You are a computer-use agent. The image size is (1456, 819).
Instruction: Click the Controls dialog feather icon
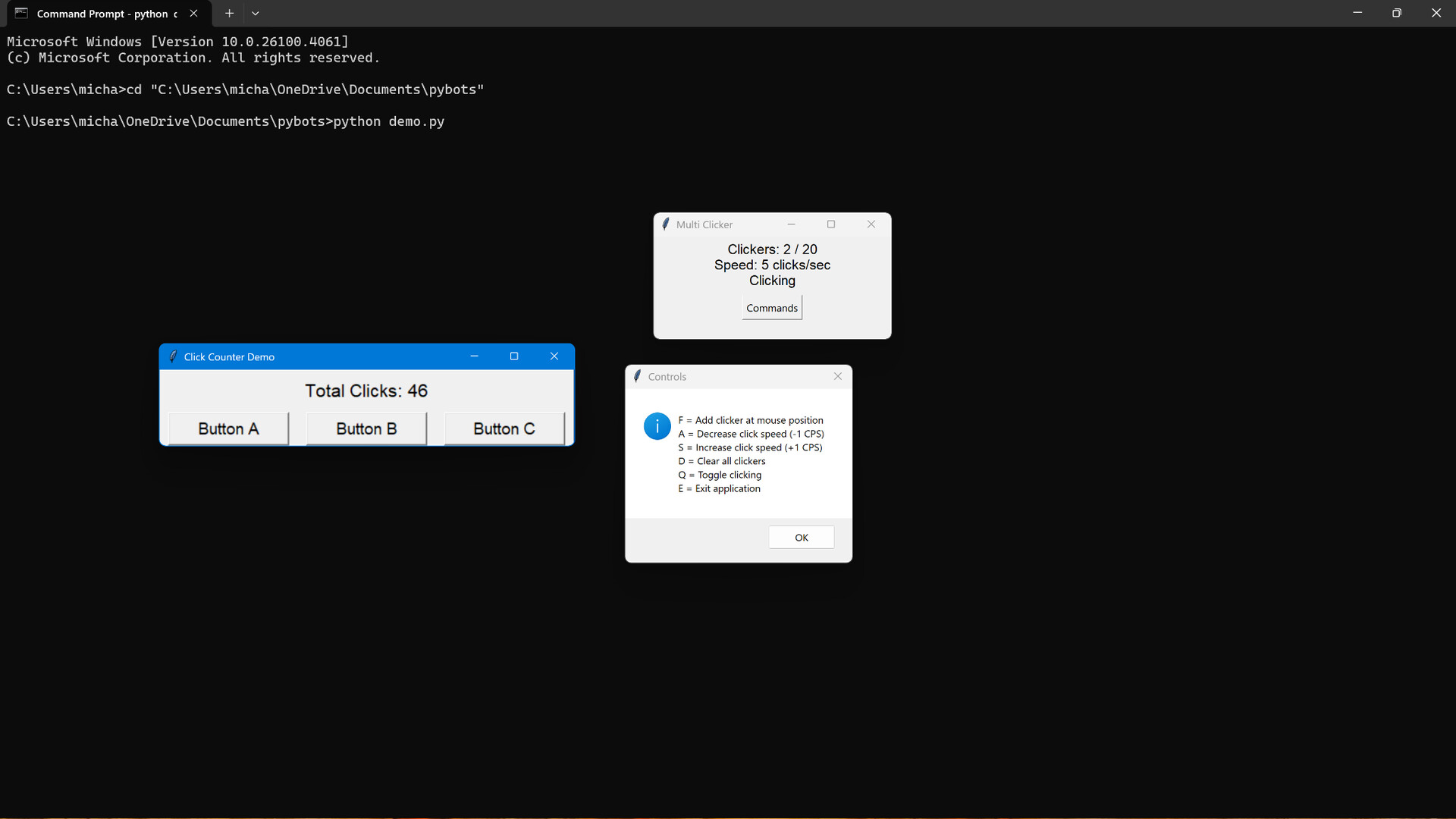coord(637,376)
